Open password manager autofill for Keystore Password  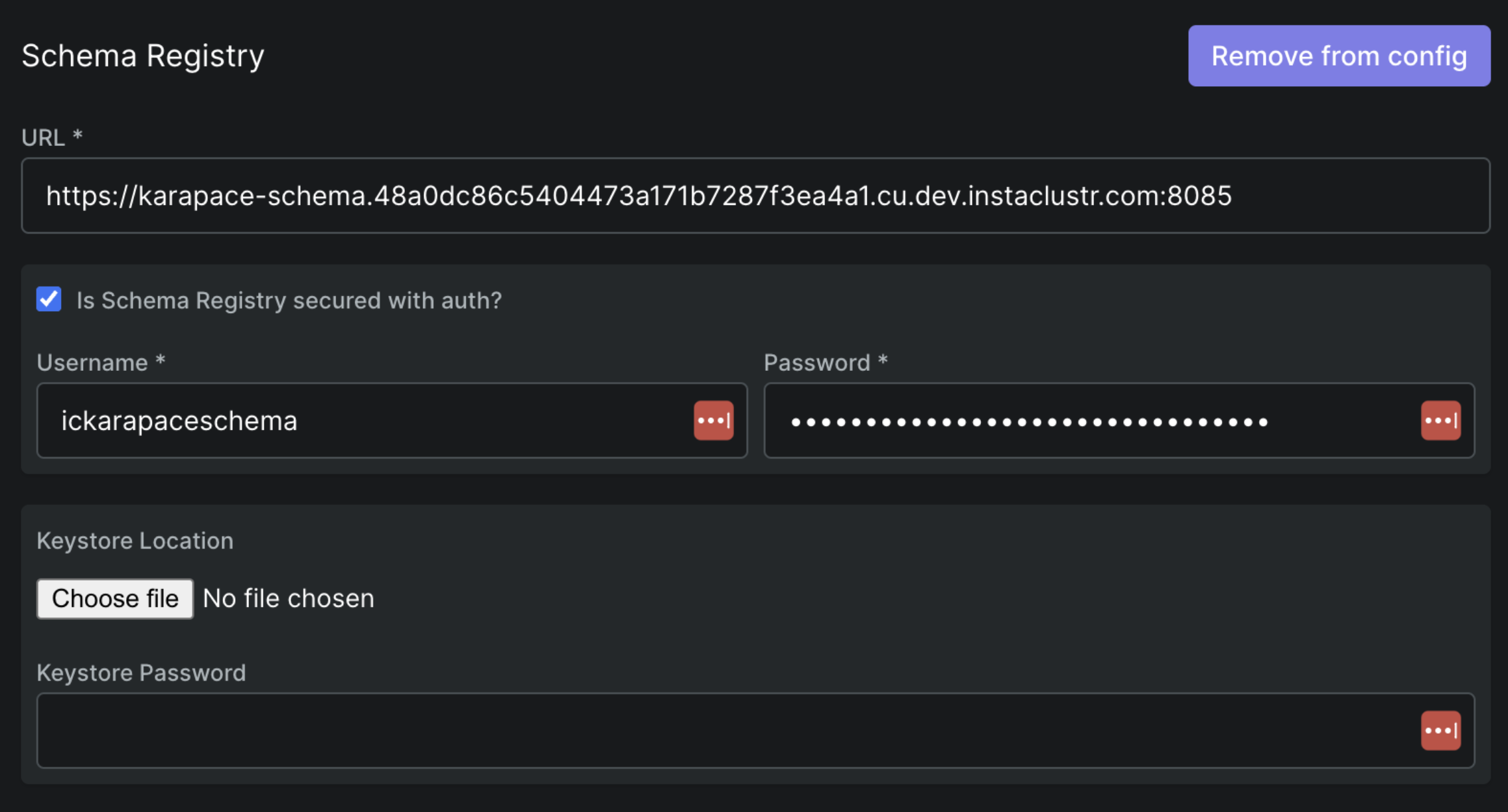pos(1440,730)
